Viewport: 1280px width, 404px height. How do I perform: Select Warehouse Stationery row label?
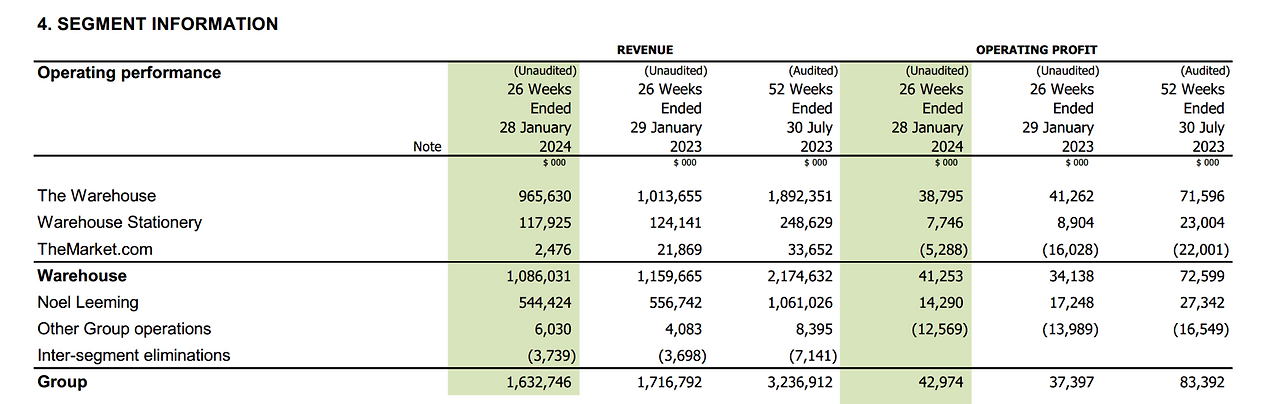(119, 222)
